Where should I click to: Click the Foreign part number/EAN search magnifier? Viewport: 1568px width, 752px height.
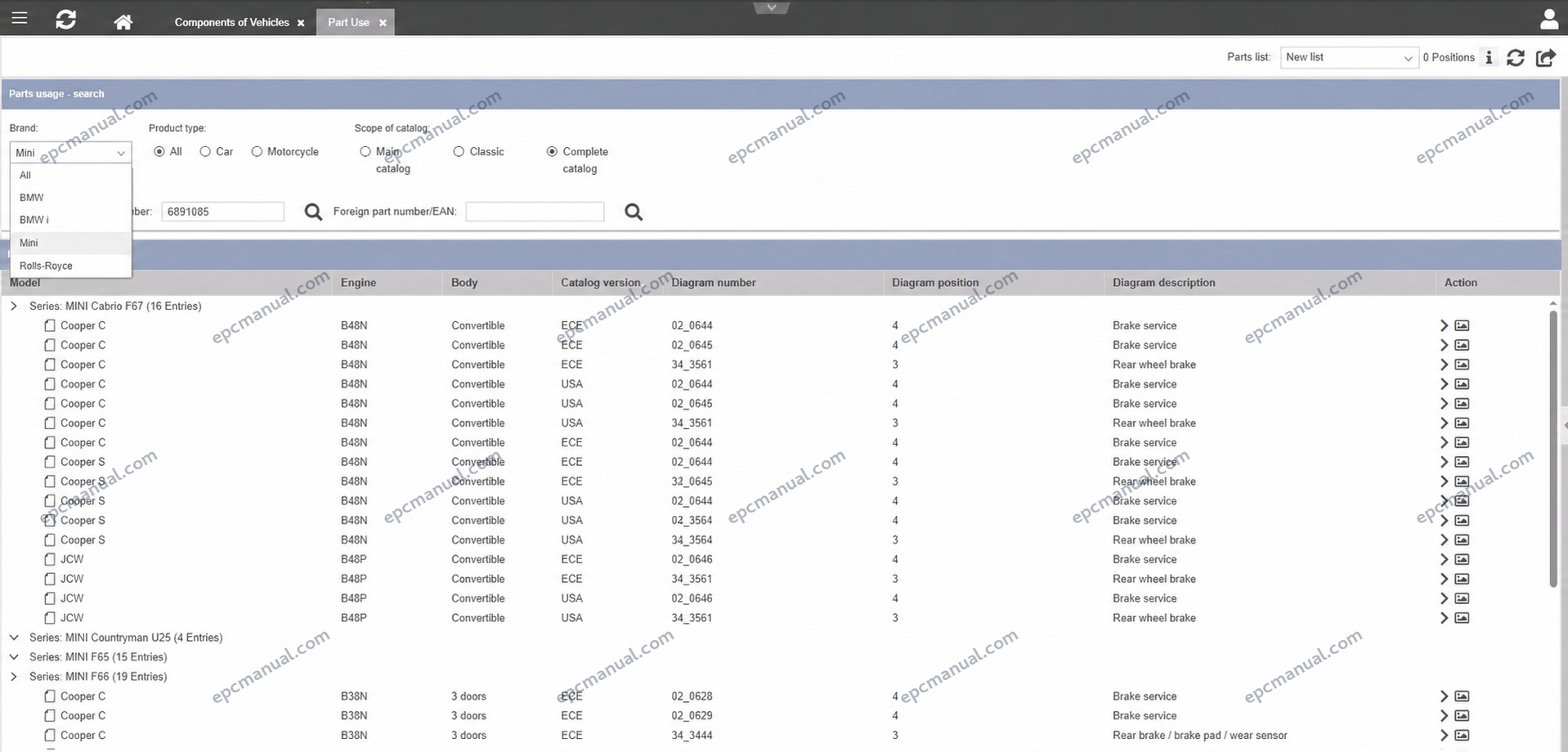[x=634, y=212]
